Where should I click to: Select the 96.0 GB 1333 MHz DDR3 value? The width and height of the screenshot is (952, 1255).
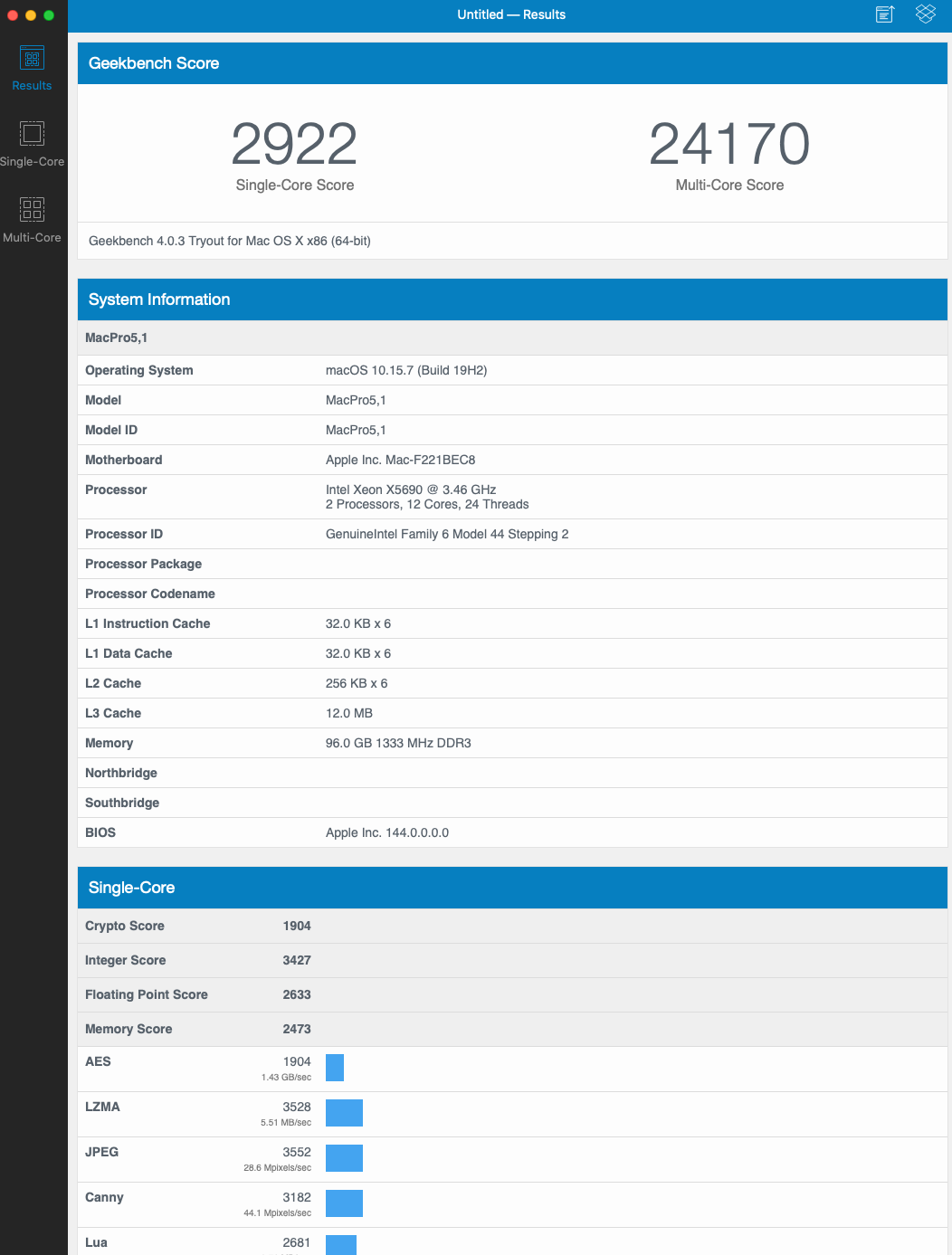click(398, 743)
